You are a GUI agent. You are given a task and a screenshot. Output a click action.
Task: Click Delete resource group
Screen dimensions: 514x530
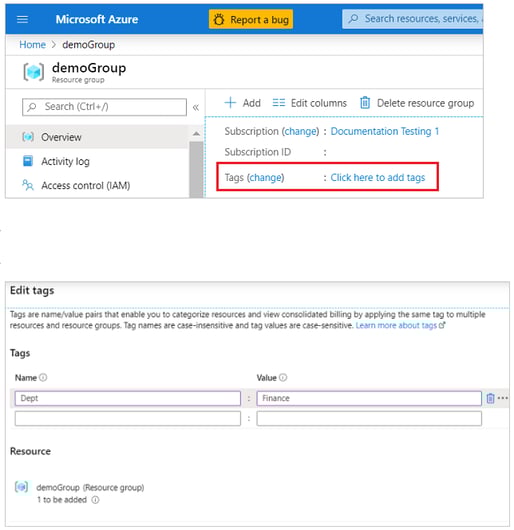pos(417,103)
